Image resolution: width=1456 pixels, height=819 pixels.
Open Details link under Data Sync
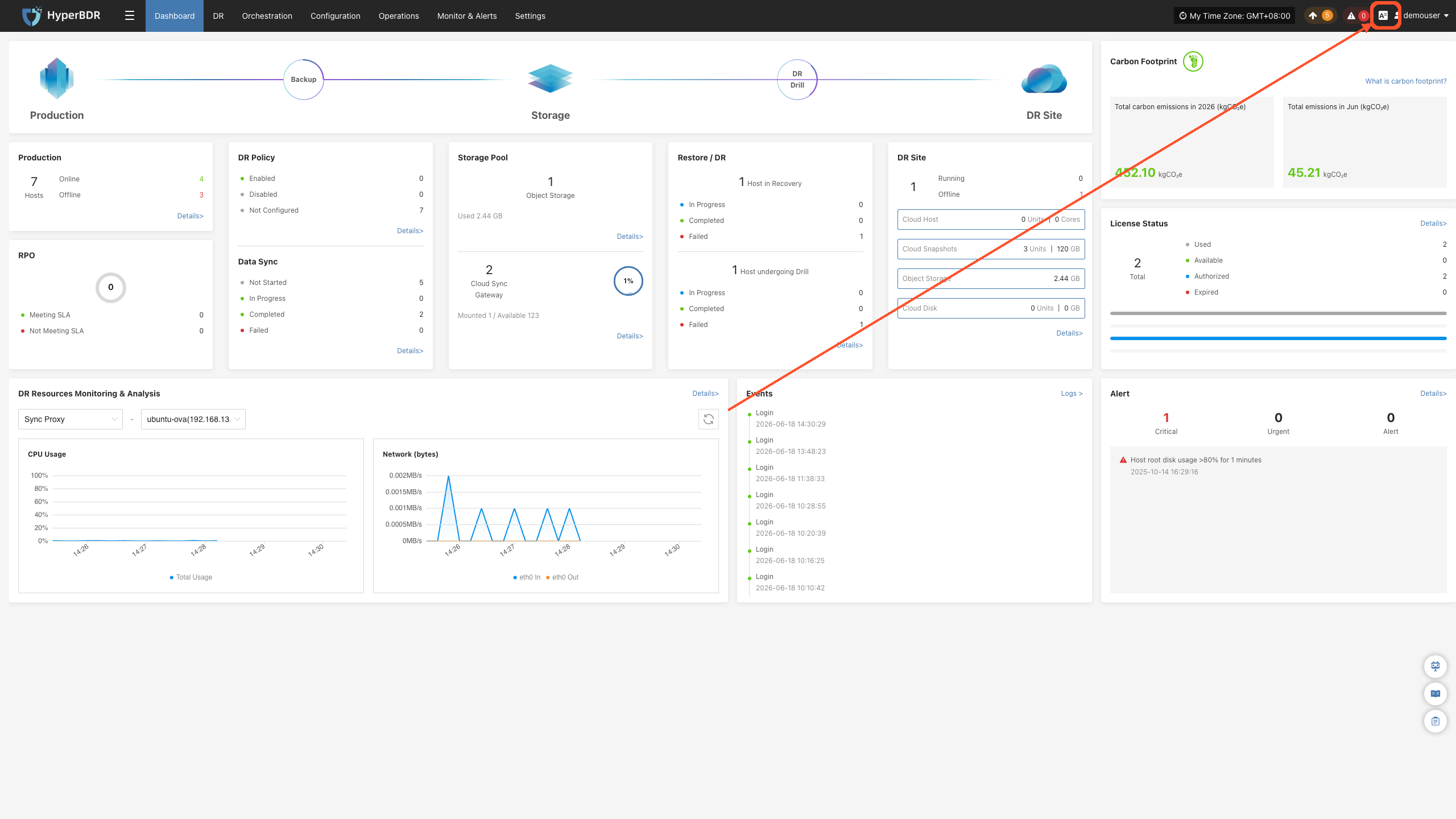click(x=410, y=351)
